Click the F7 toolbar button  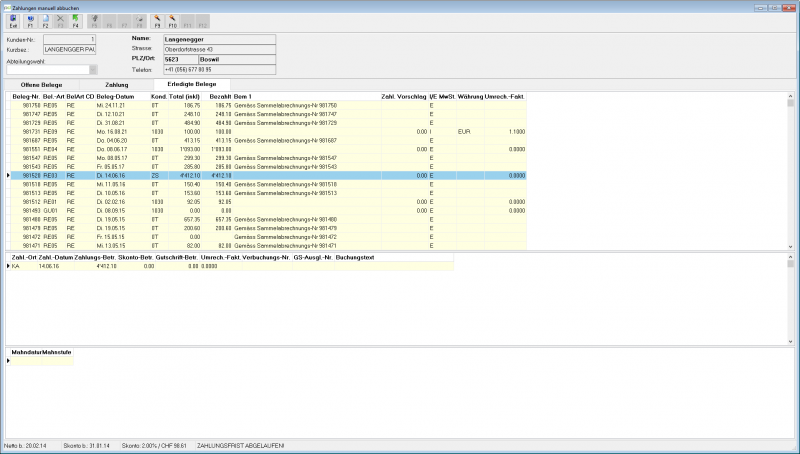[124, 21]
